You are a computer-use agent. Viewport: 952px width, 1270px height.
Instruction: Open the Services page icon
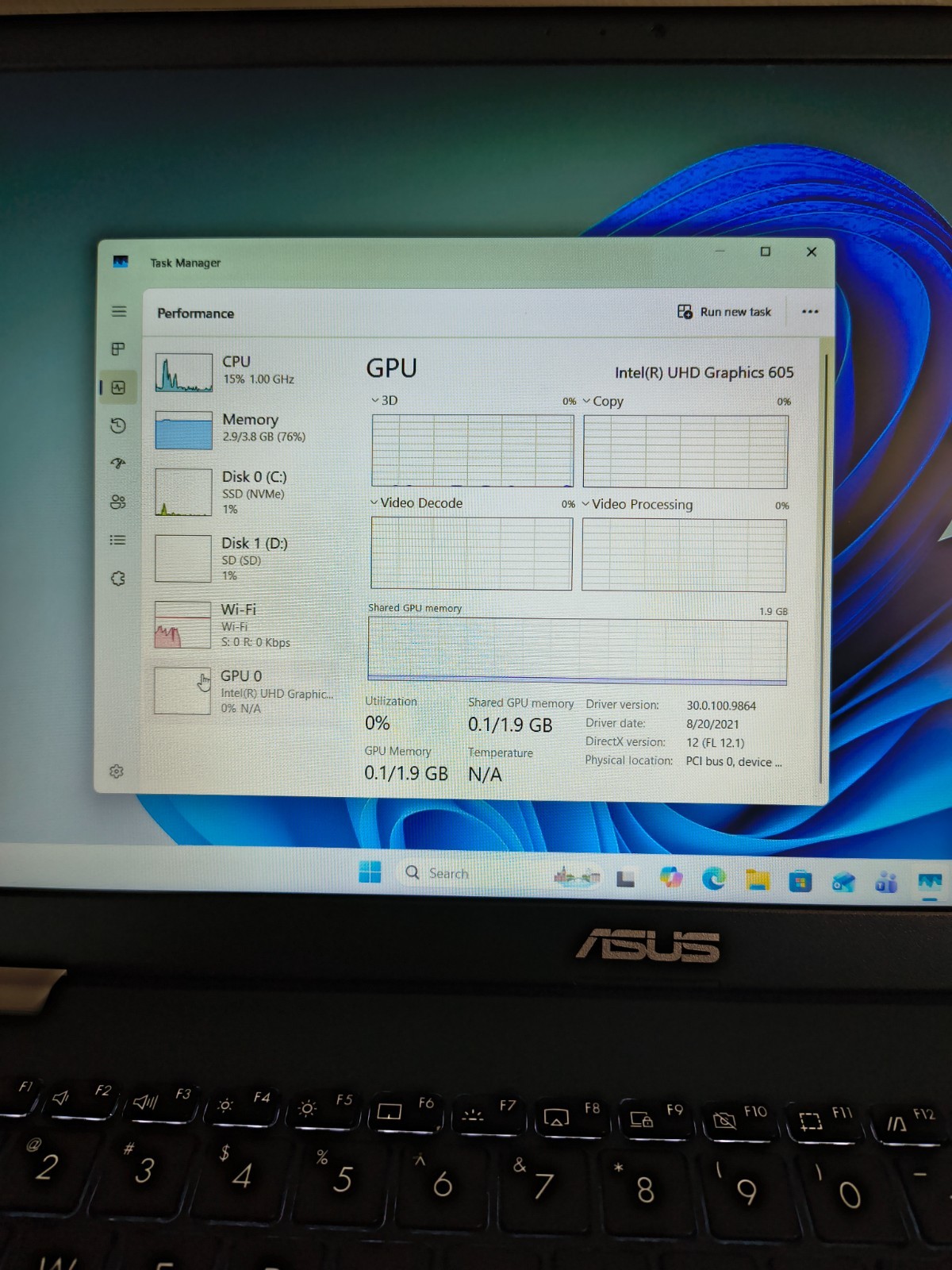[x=118, y=579]
